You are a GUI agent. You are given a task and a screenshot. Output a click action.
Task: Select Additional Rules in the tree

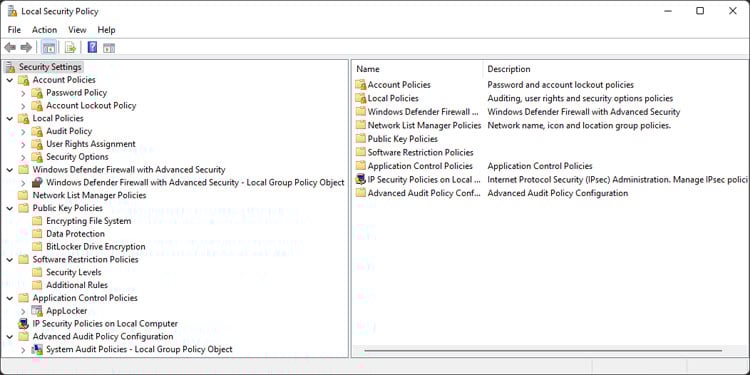[77, 285]
